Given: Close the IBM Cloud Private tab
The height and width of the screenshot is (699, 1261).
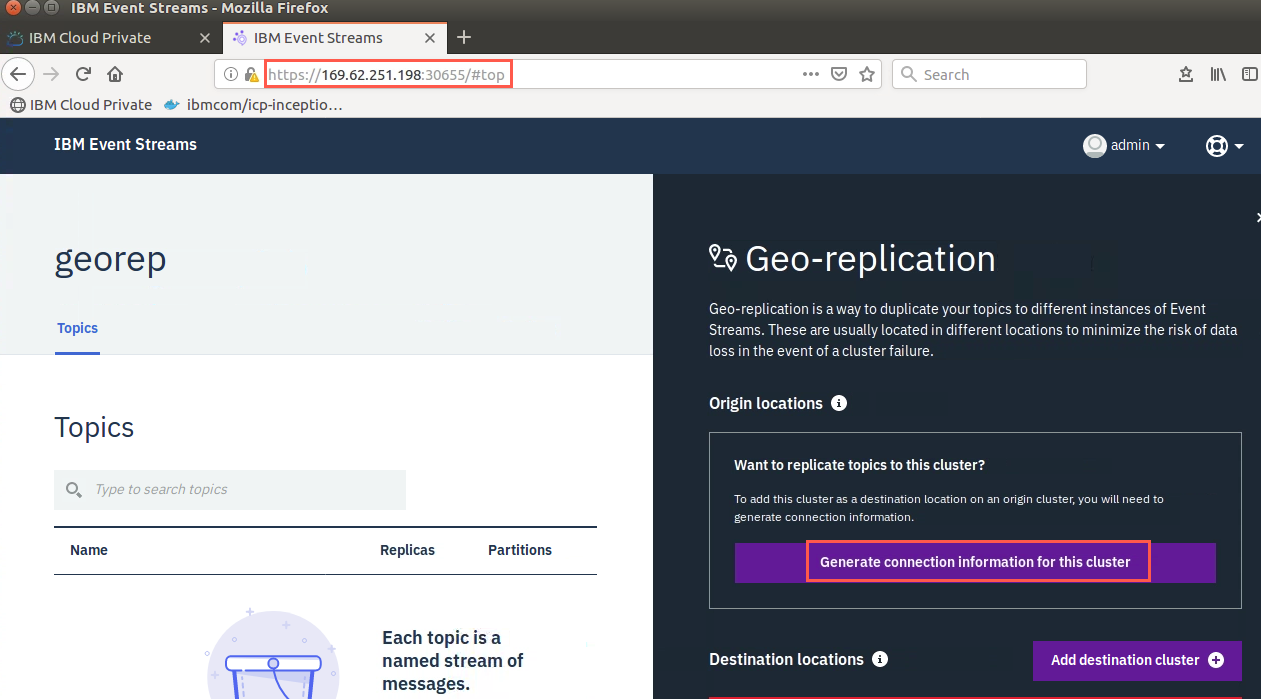Looking at the screenshot, I should pos(204,38).
